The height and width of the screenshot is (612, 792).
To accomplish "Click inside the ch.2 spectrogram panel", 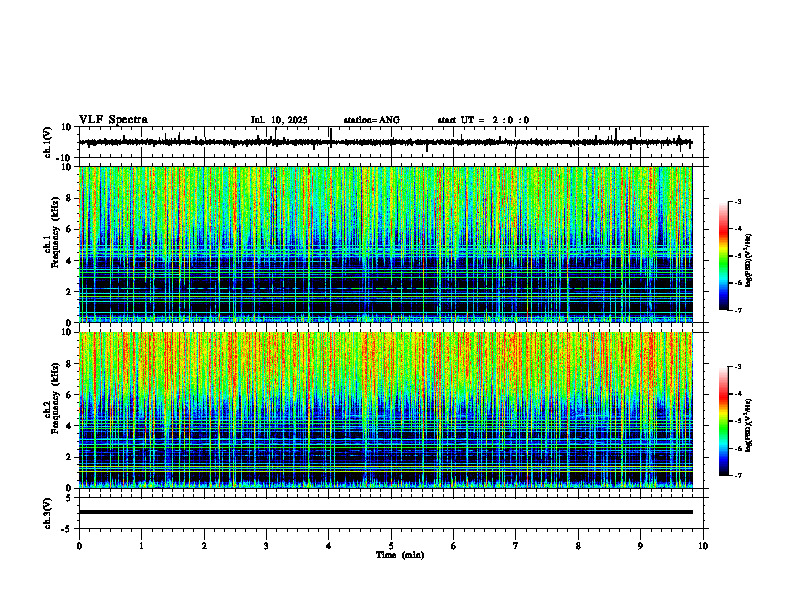I will 385,410.
